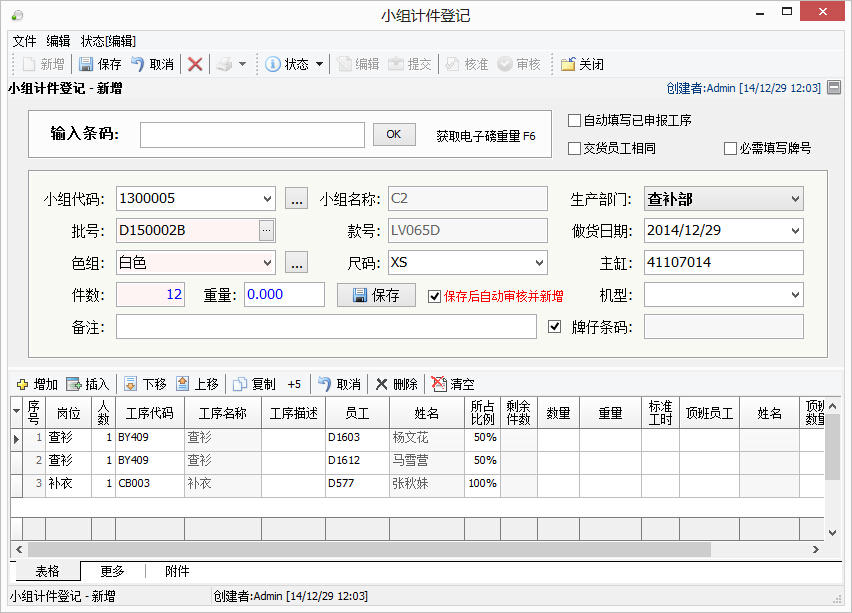
Task: Click the 备注 input field
Action: (x=326, y=327)
